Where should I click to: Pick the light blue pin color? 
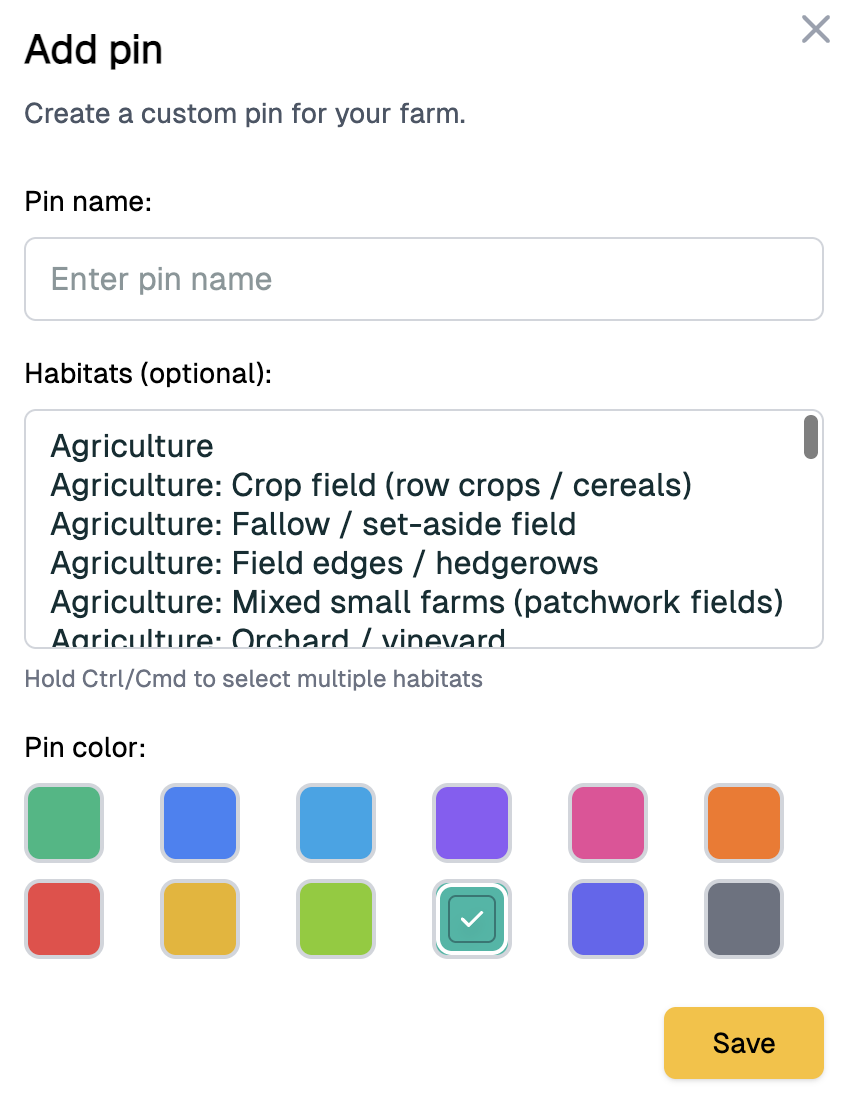point(336,823)
